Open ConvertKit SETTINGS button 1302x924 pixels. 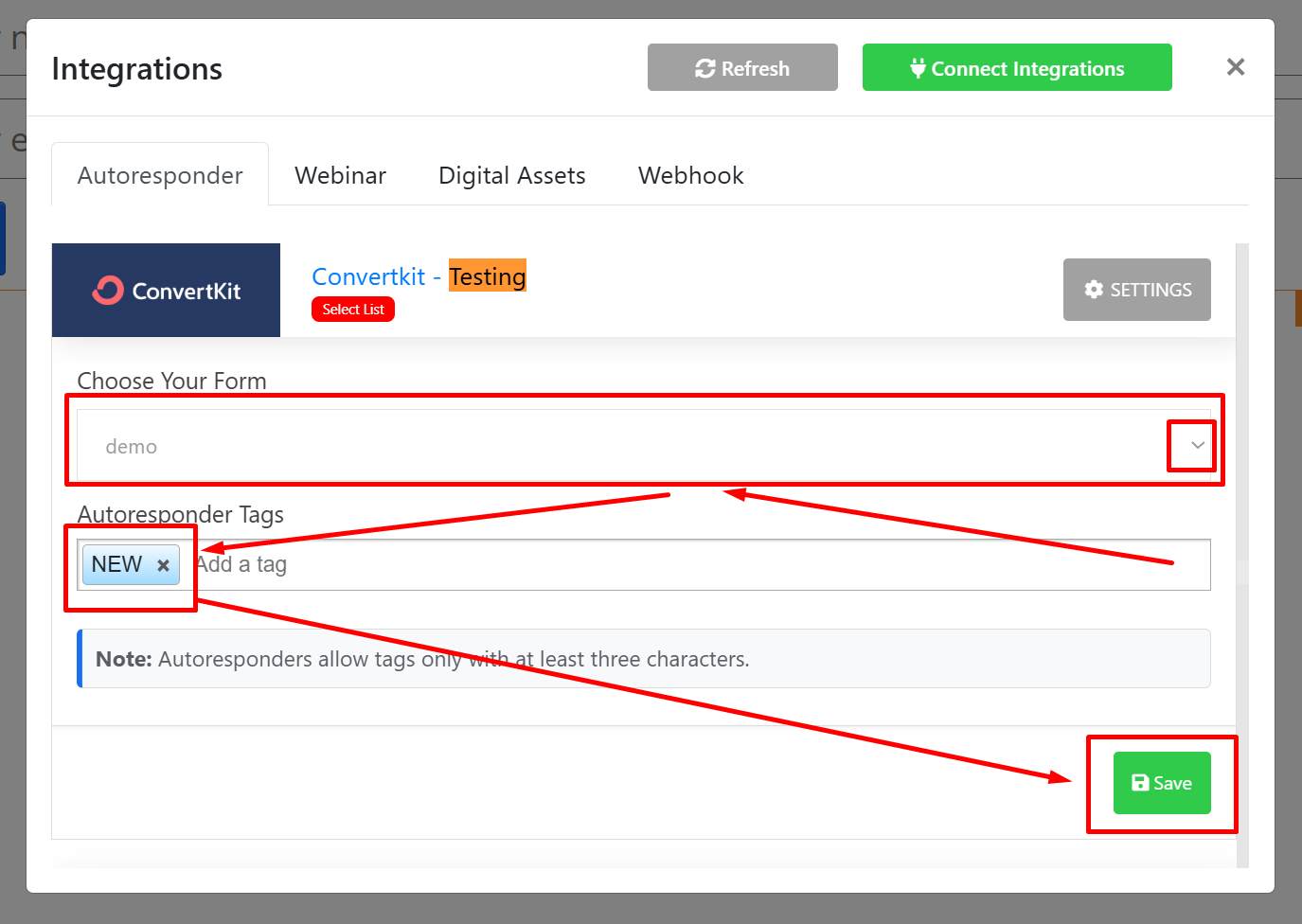click(x=1136, y=290)
